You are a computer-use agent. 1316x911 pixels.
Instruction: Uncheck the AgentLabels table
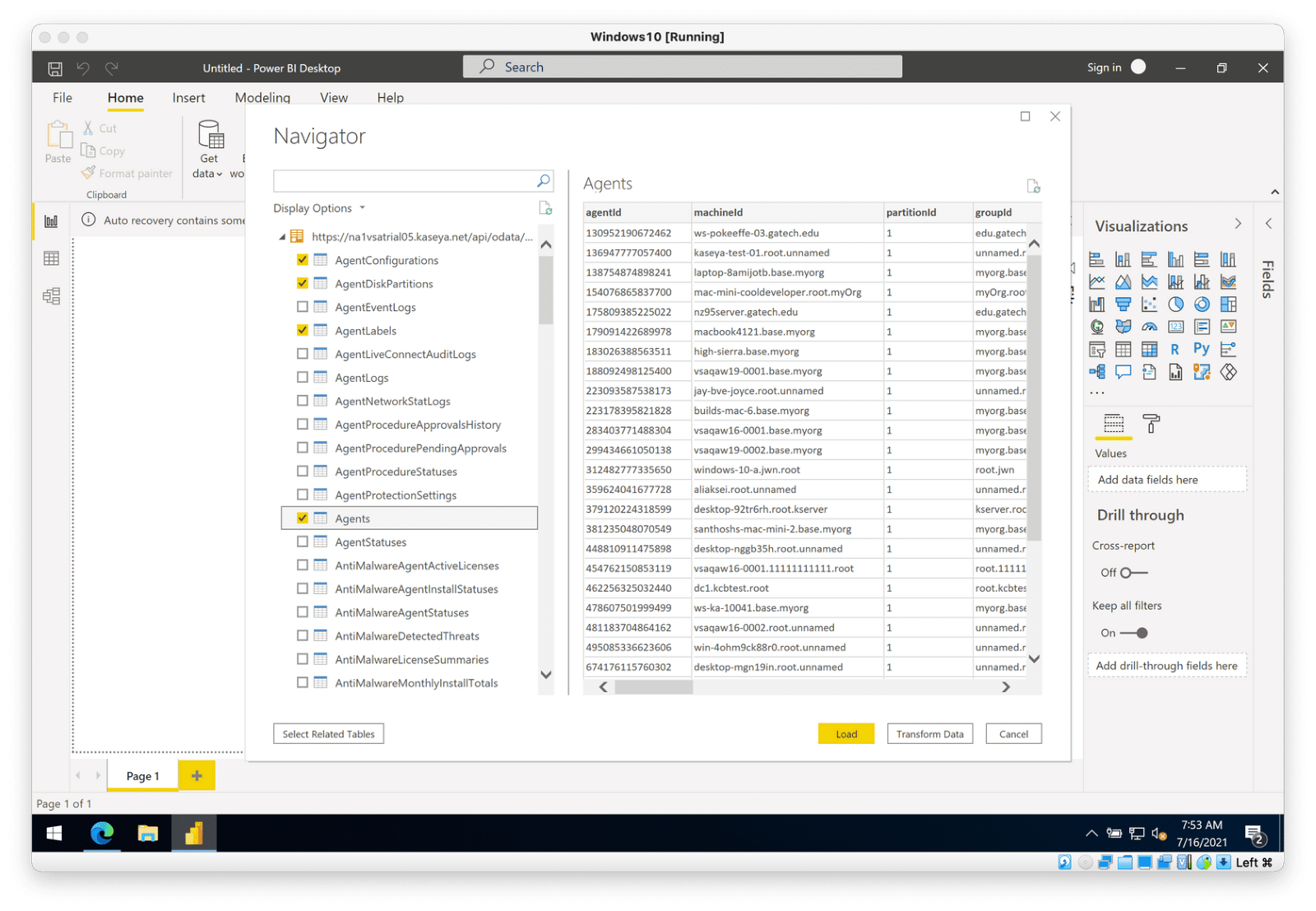303,330
